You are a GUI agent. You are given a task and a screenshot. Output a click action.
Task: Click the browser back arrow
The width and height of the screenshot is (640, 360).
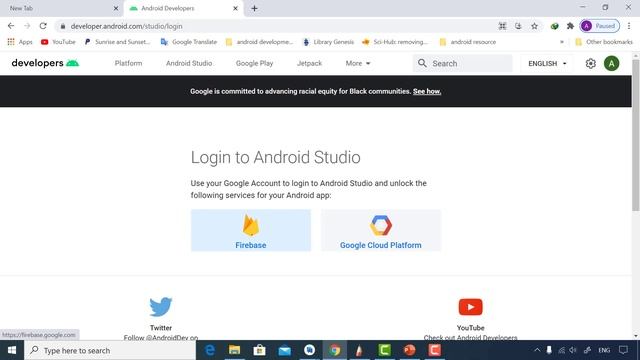point(11,26)
